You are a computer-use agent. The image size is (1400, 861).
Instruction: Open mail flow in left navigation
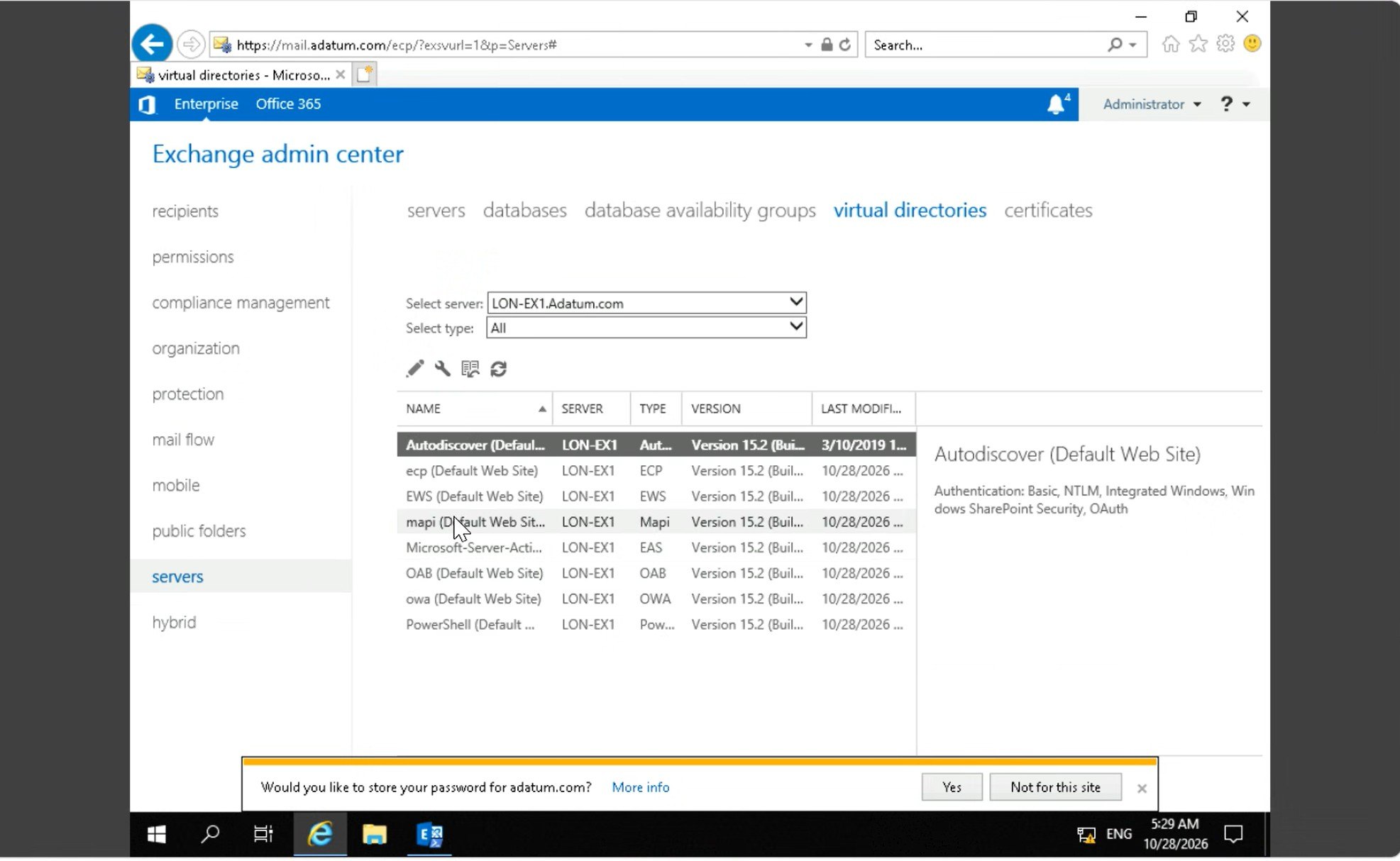coord(183,440)
